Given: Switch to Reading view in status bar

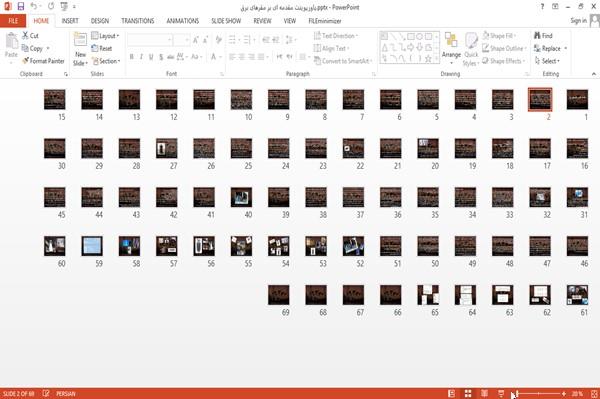Looking at the screenshot, I should (x=484, y=394).
